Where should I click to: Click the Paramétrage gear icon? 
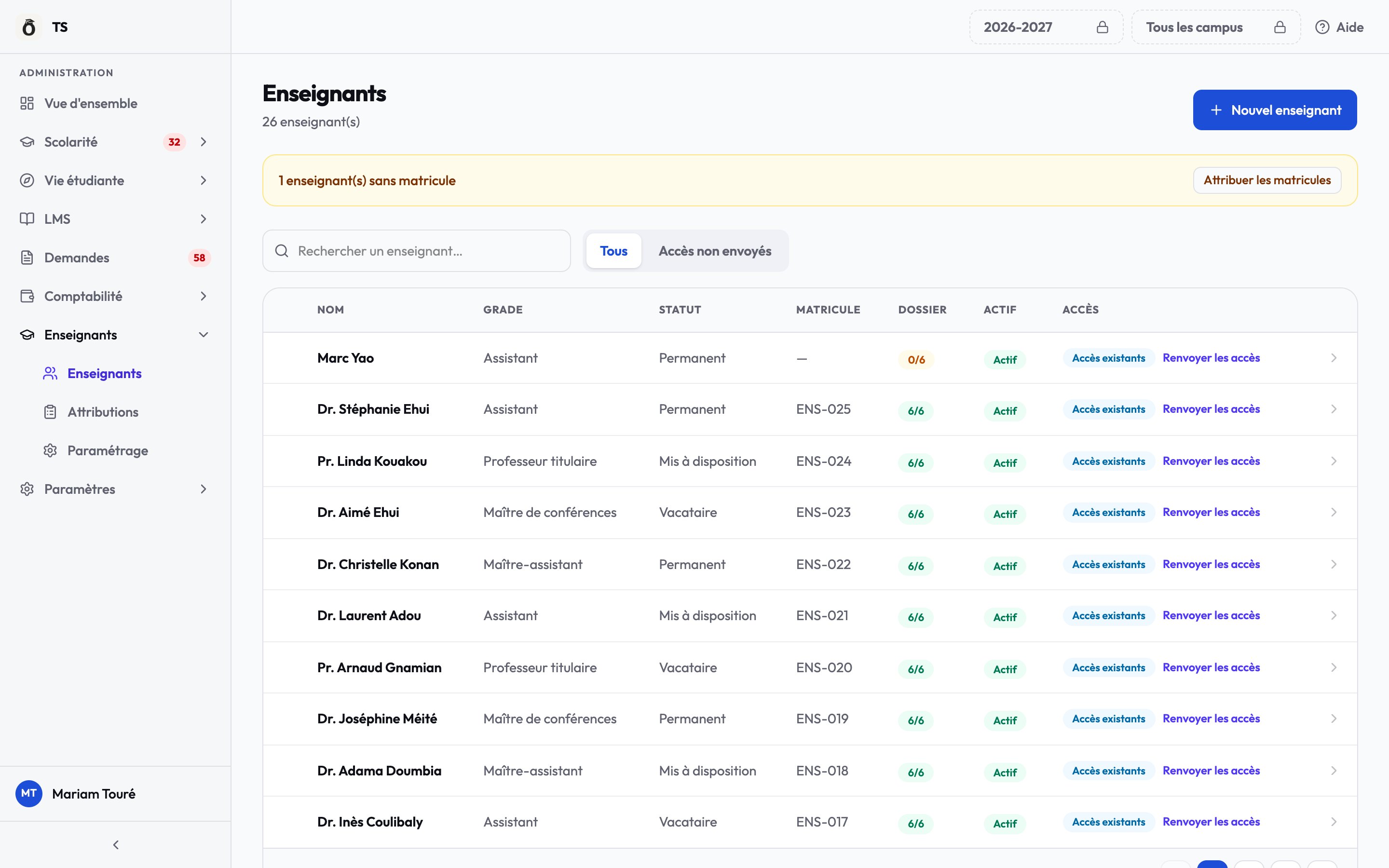pos(51,451)
